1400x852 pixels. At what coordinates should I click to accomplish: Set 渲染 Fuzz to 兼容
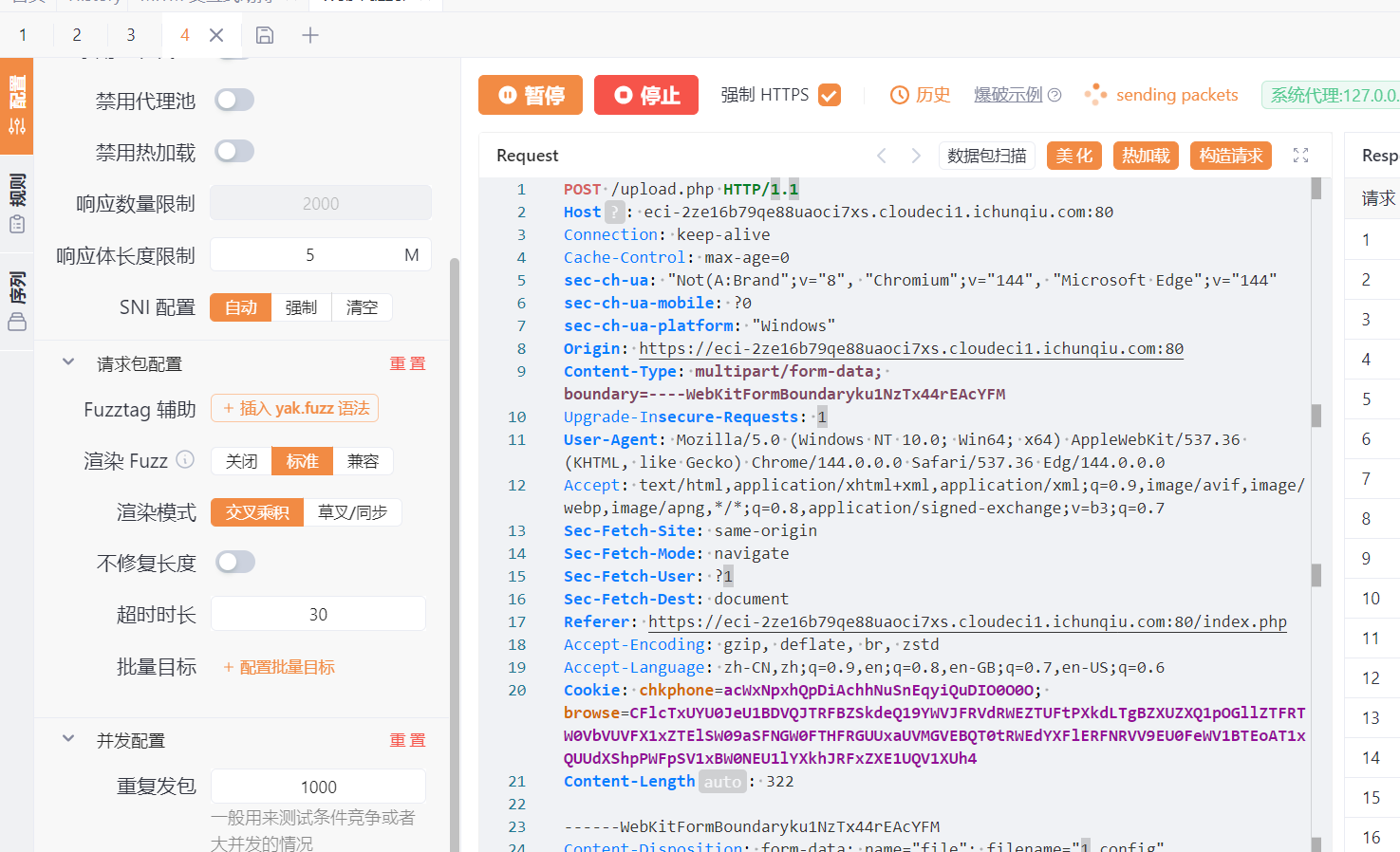tap(363, 461)
